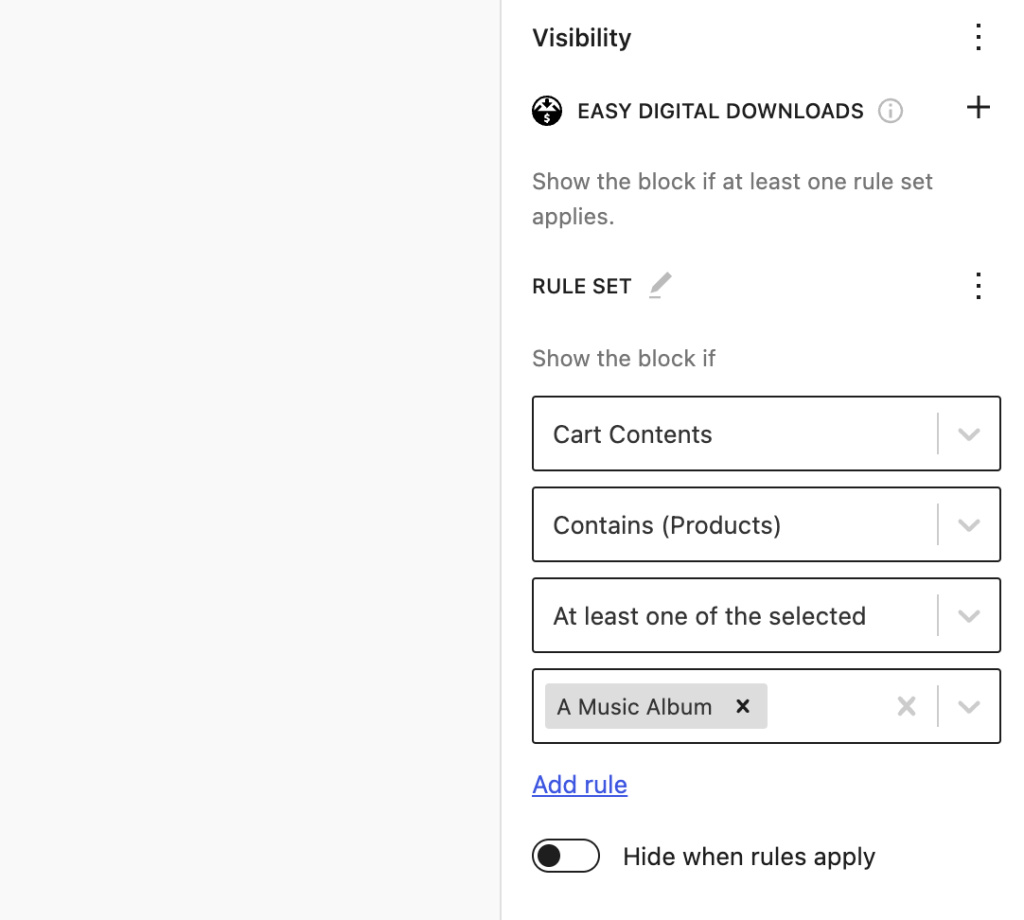
Task: Click the RULE SET label text
Action: coord(582,287)
